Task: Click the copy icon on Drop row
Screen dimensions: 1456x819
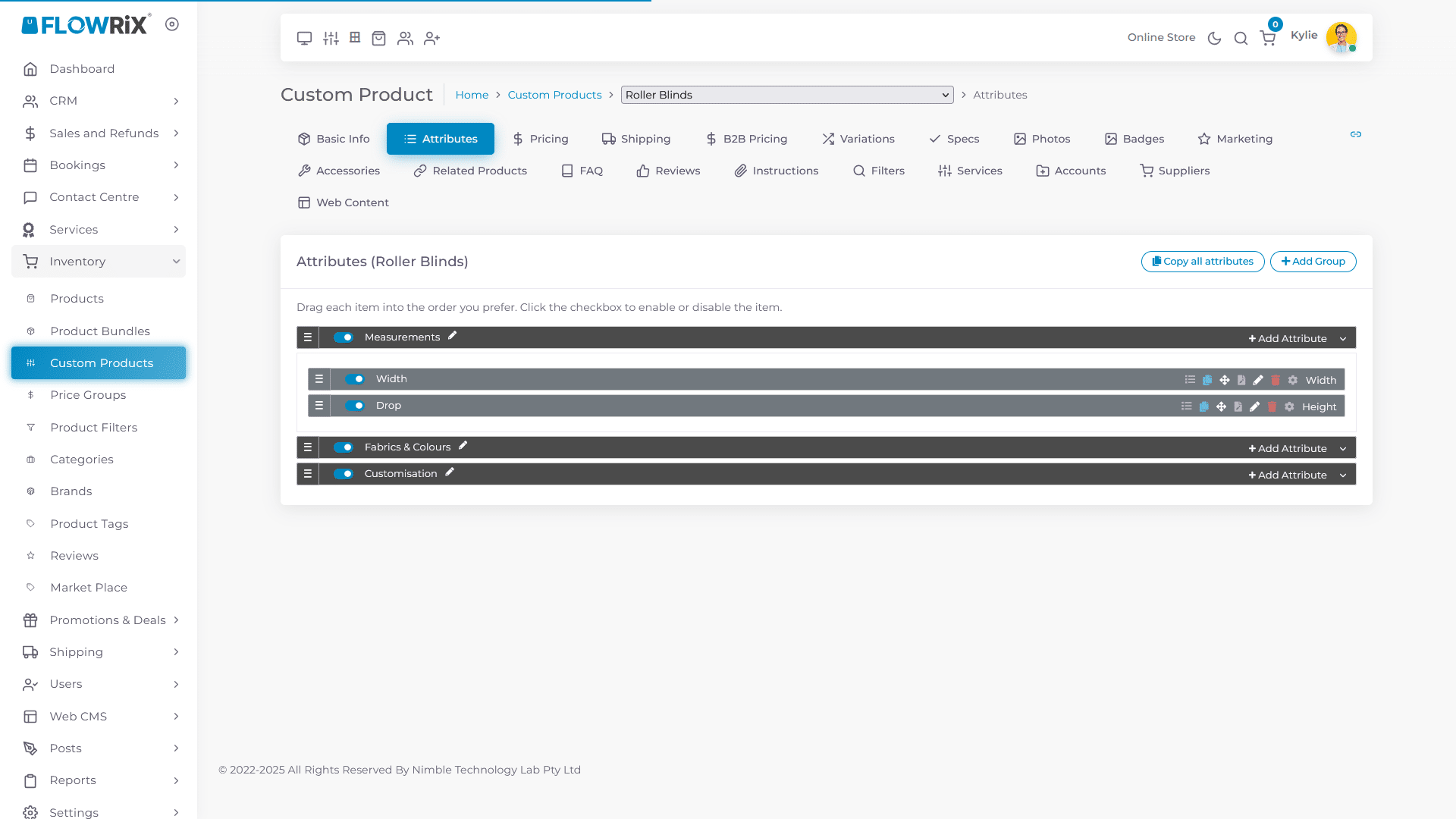Action: pyautogui.click(x=1203, y=406)
